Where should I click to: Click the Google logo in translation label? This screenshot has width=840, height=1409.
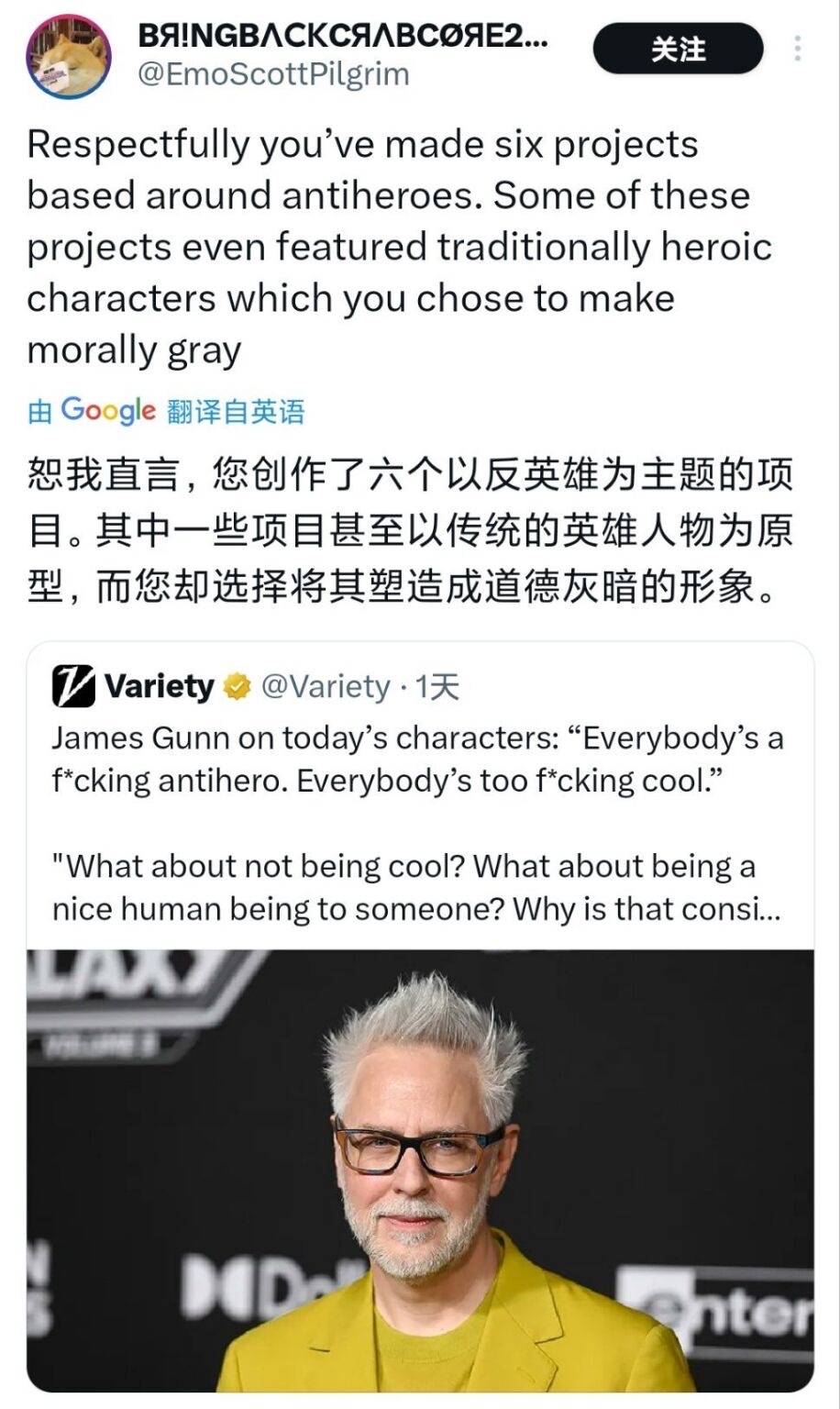pyautogui.click(x=108, y=411)
